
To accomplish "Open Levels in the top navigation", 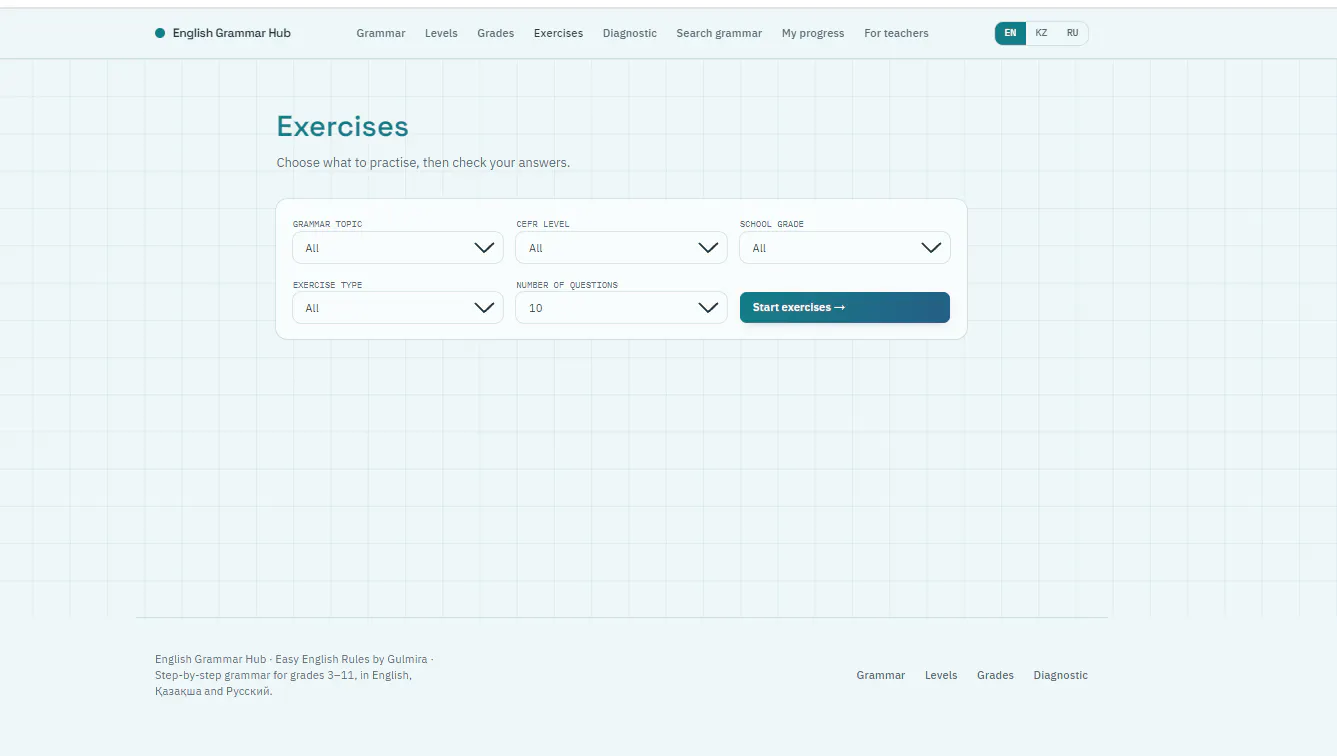I will 441,33.
